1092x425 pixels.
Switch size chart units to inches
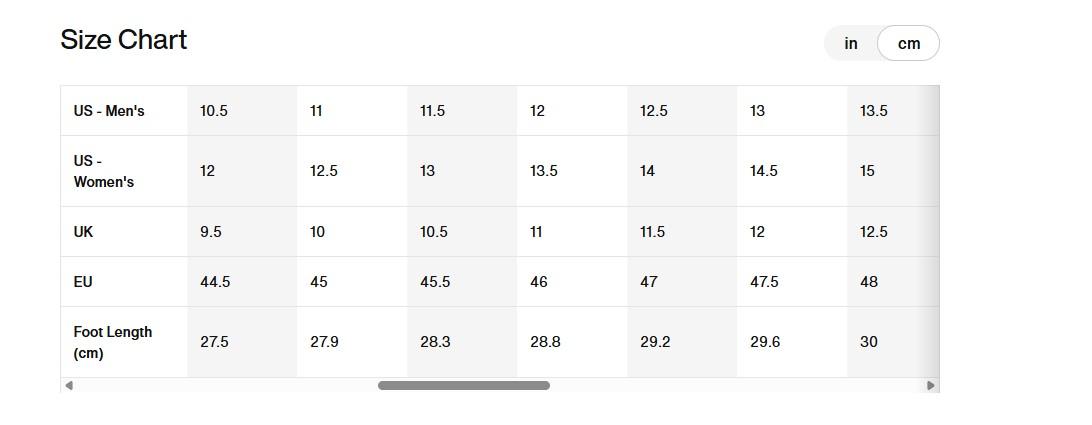pyautogui.click(x=851, y=44)
